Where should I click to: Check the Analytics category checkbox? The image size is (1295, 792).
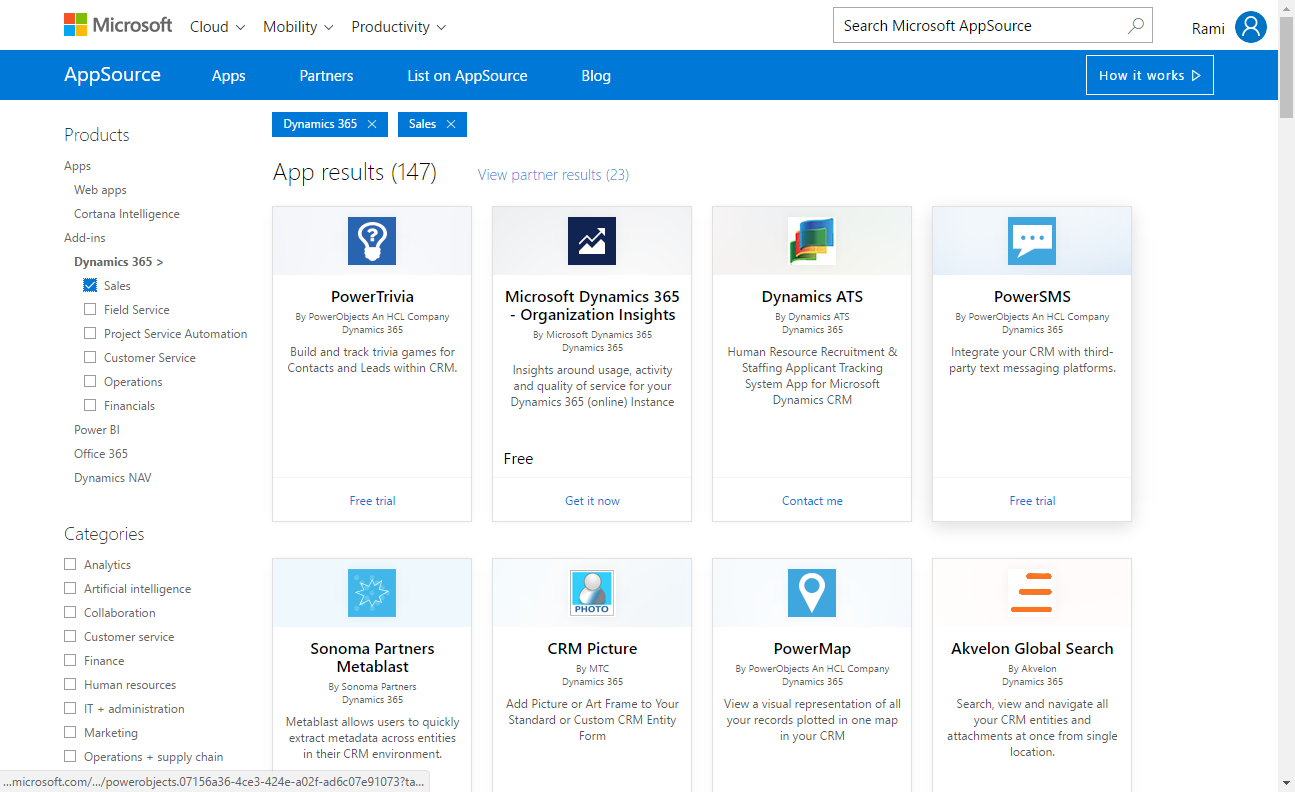click(70, 565)
